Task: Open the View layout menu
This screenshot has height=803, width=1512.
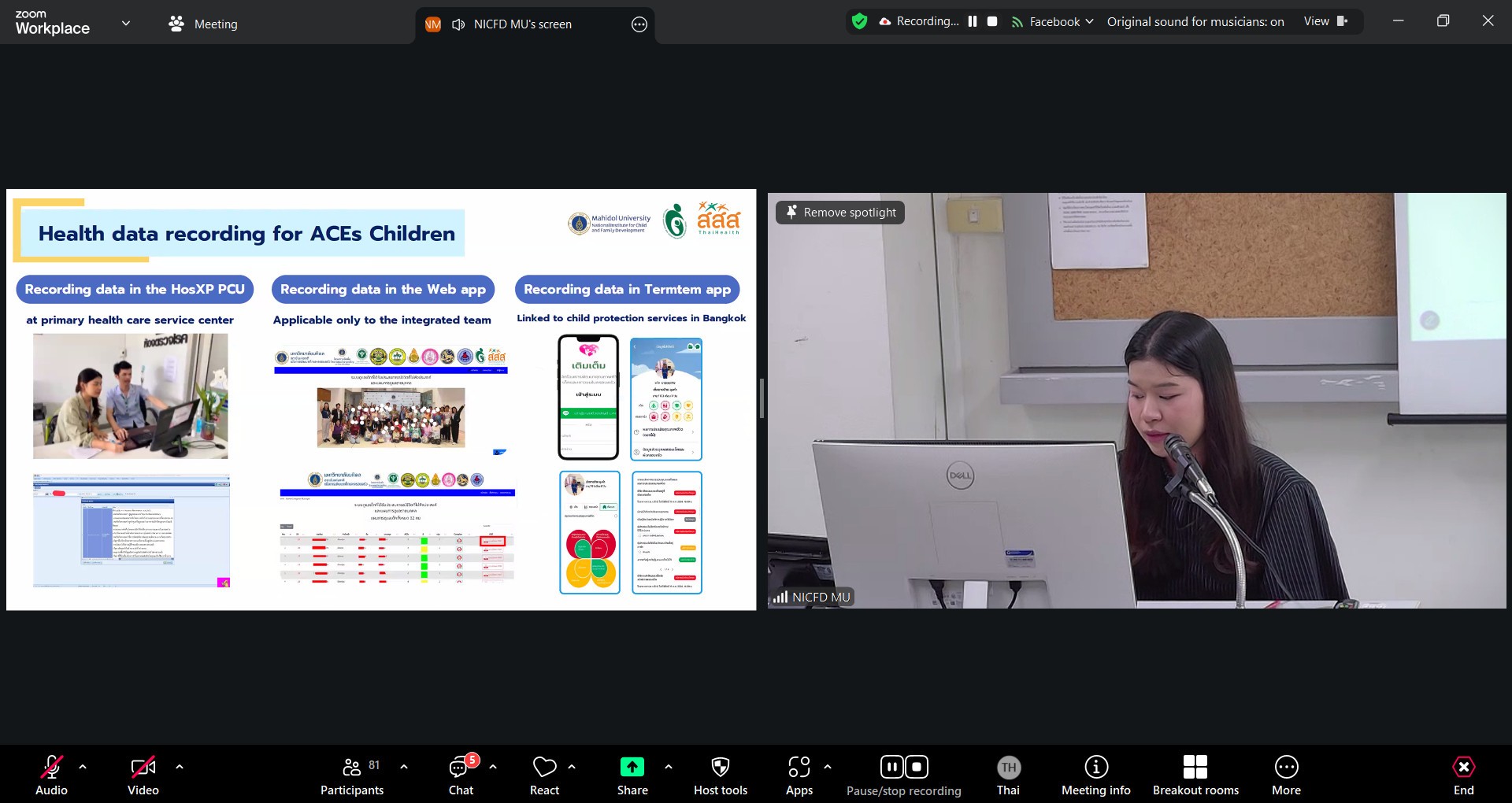Action: tap(1325, 21)
